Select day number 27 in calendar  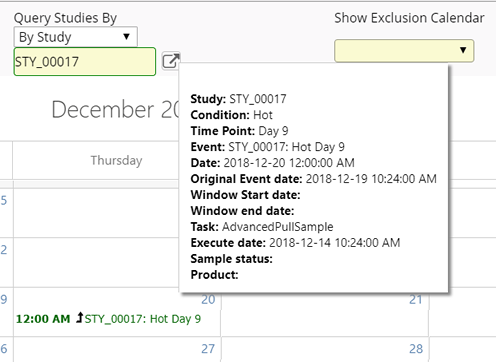point(208,349)
